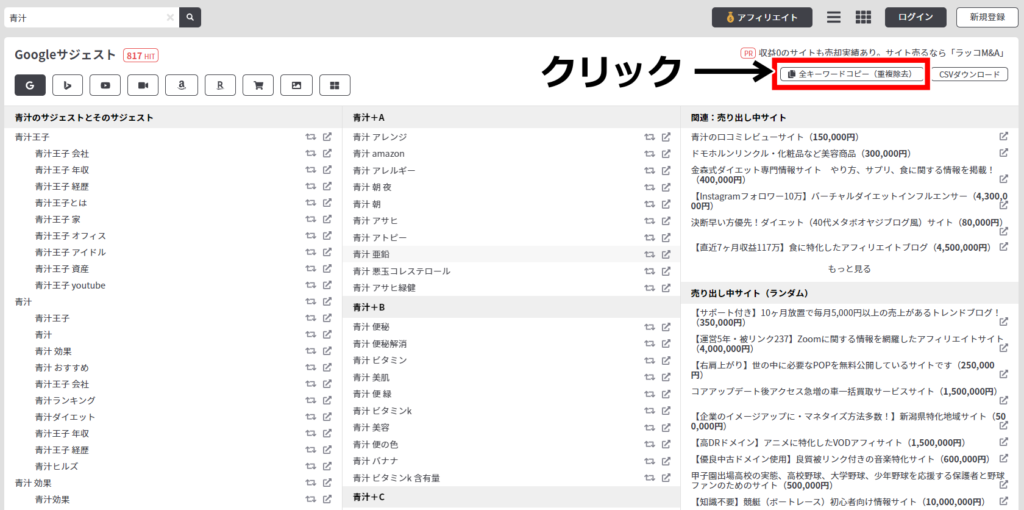Select the four-square grid source icon
The width and height of the screenshot is (1024, 510).
pos(335,85)
